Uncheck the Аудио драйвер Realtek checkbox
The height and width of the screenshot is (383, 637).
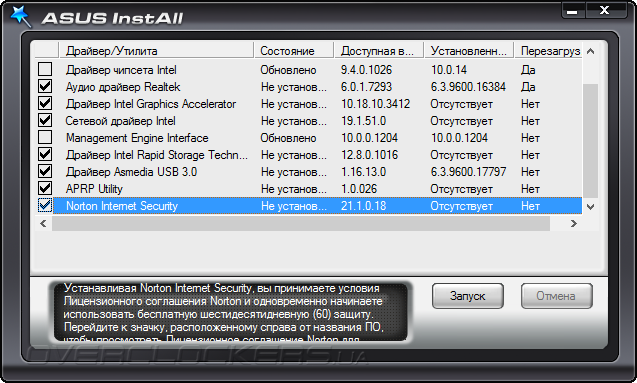45,86
